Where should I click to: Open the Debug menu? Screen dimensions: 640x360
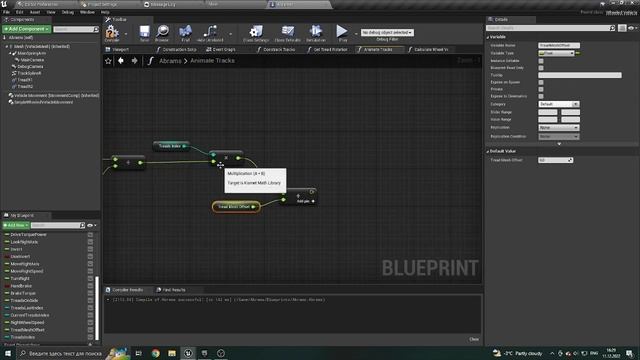coord(68,12)
